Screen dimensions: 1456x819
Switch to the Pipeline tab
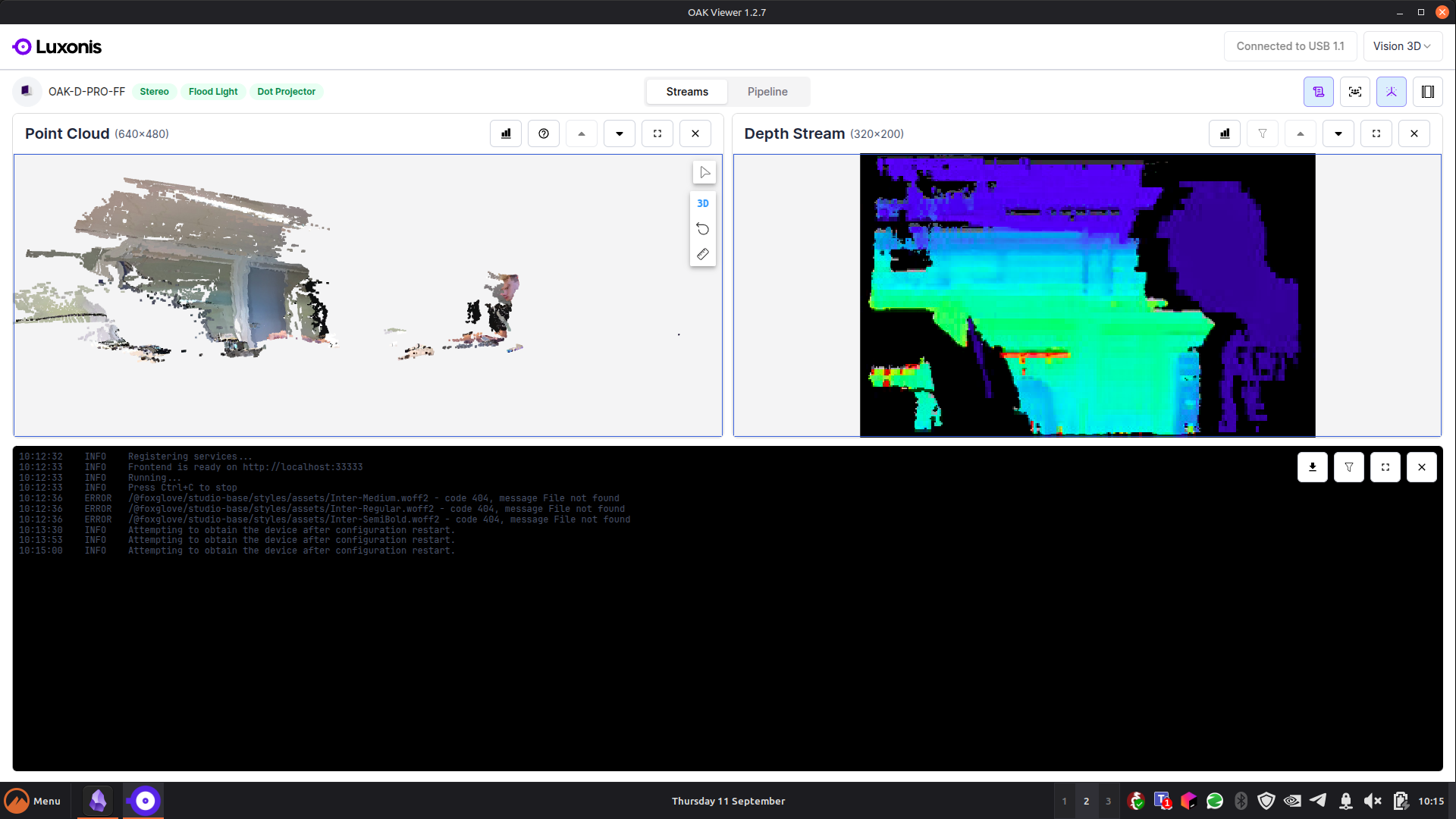(767, 92)
